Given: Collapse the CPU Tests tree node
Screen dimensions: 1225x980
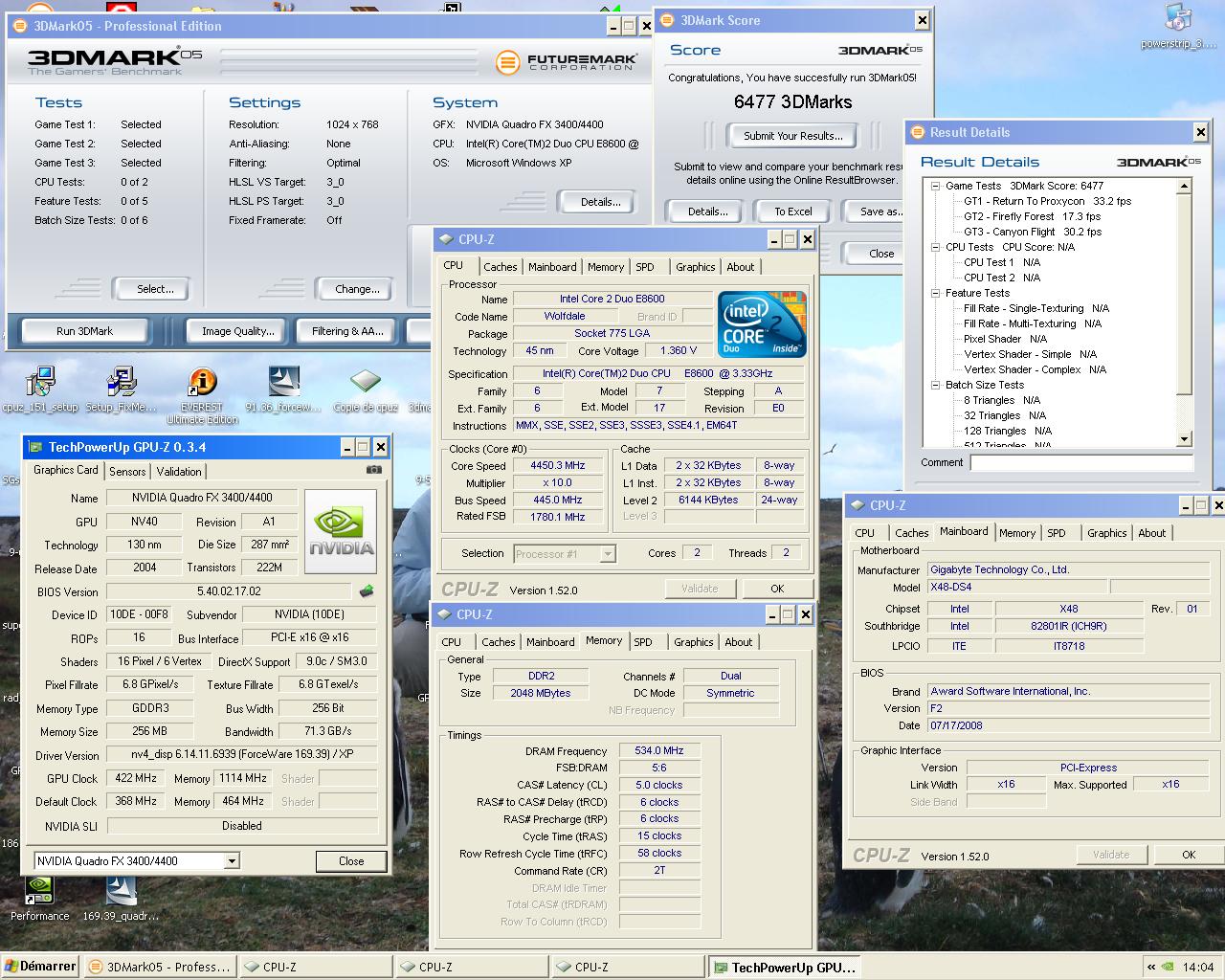Looking at the screenshot, I should pos(935,247).
